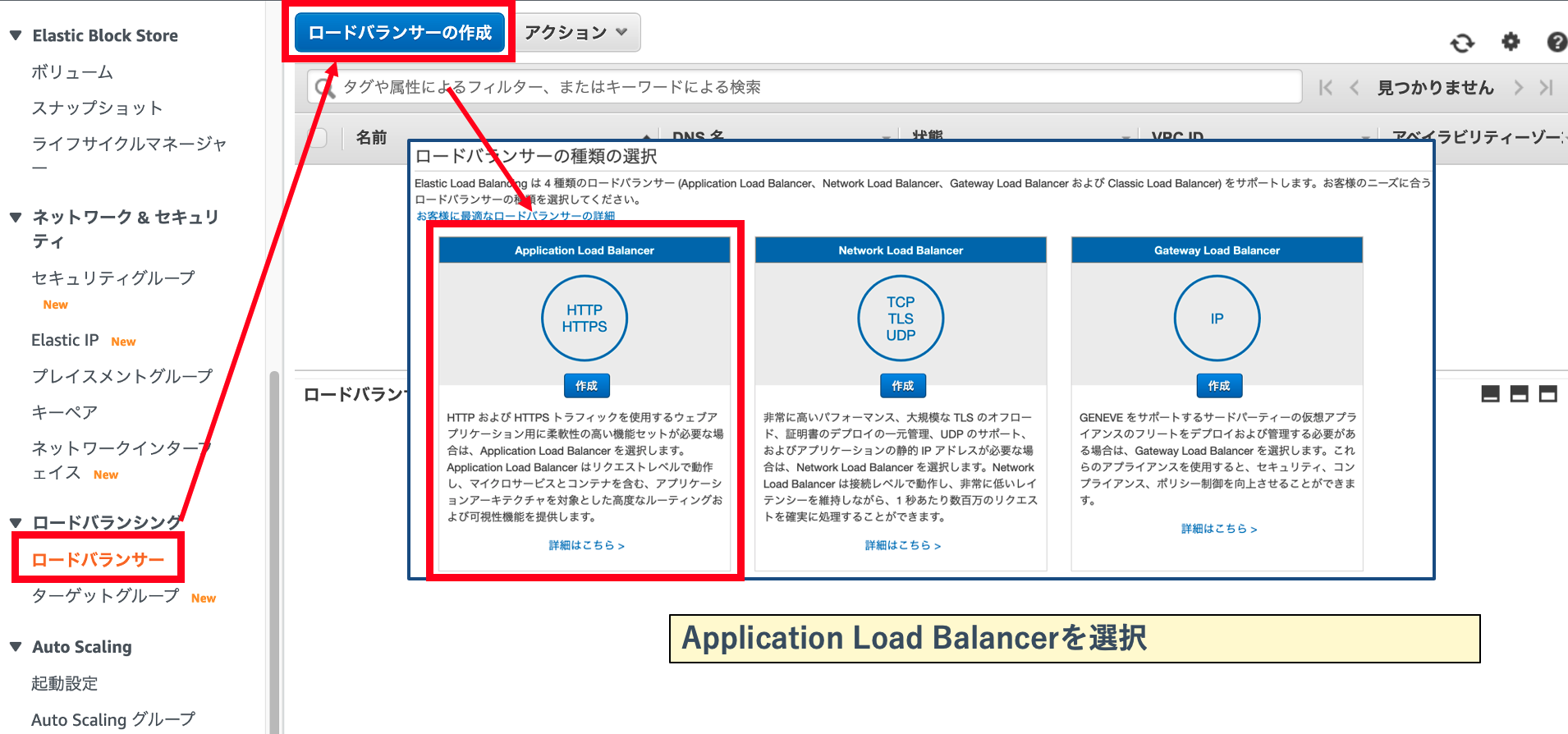Open セキュリティグループ in the sidebar
This screenshot has width=1568, height=734.
click(x=113, y=278)
